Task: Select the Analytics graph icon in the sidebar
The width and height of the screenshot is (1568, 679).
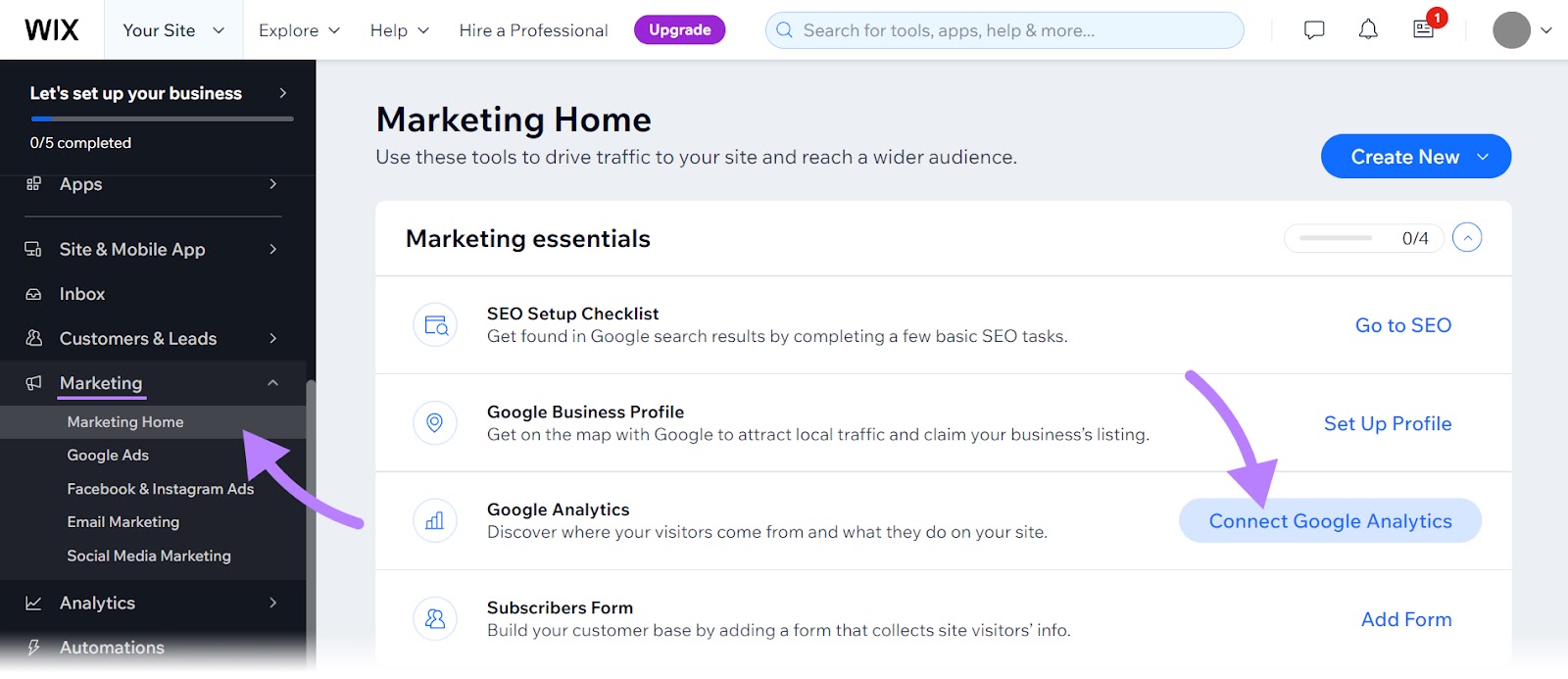Action: point(32,603)
